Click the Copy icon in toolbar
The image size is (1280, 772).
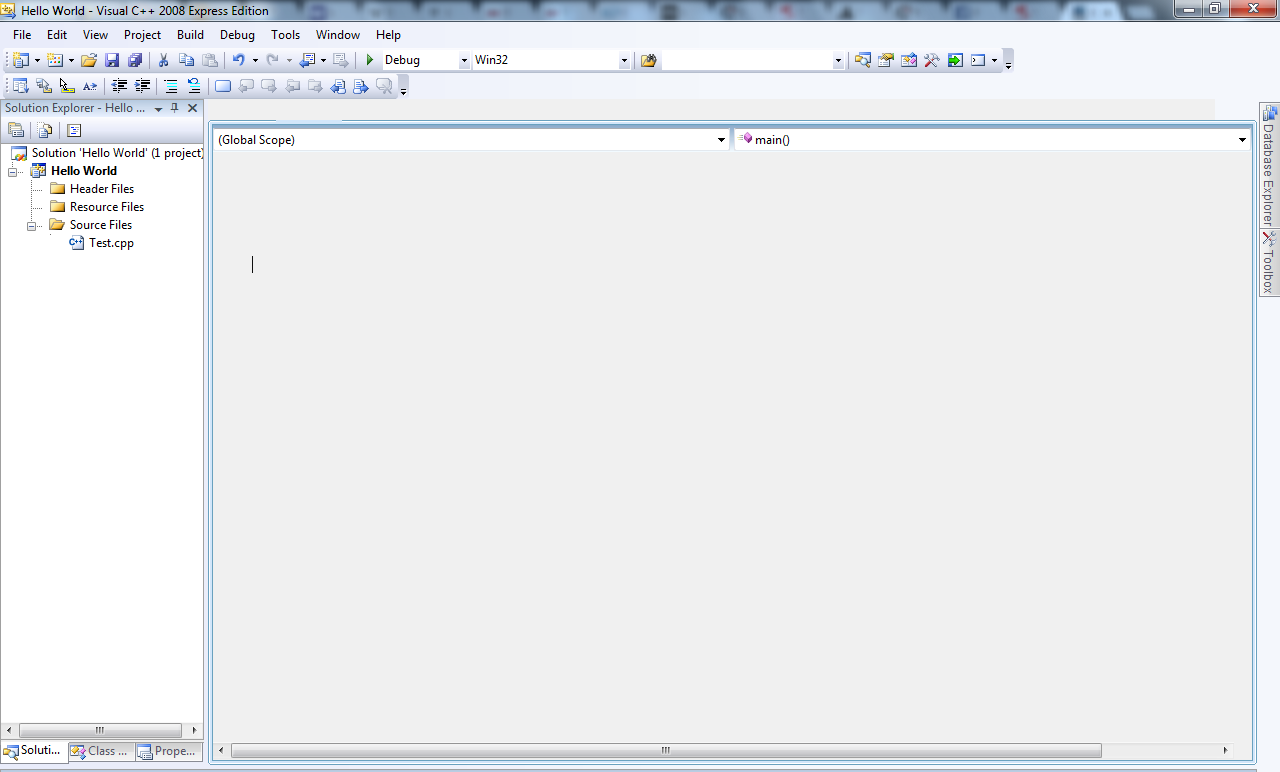186,60
